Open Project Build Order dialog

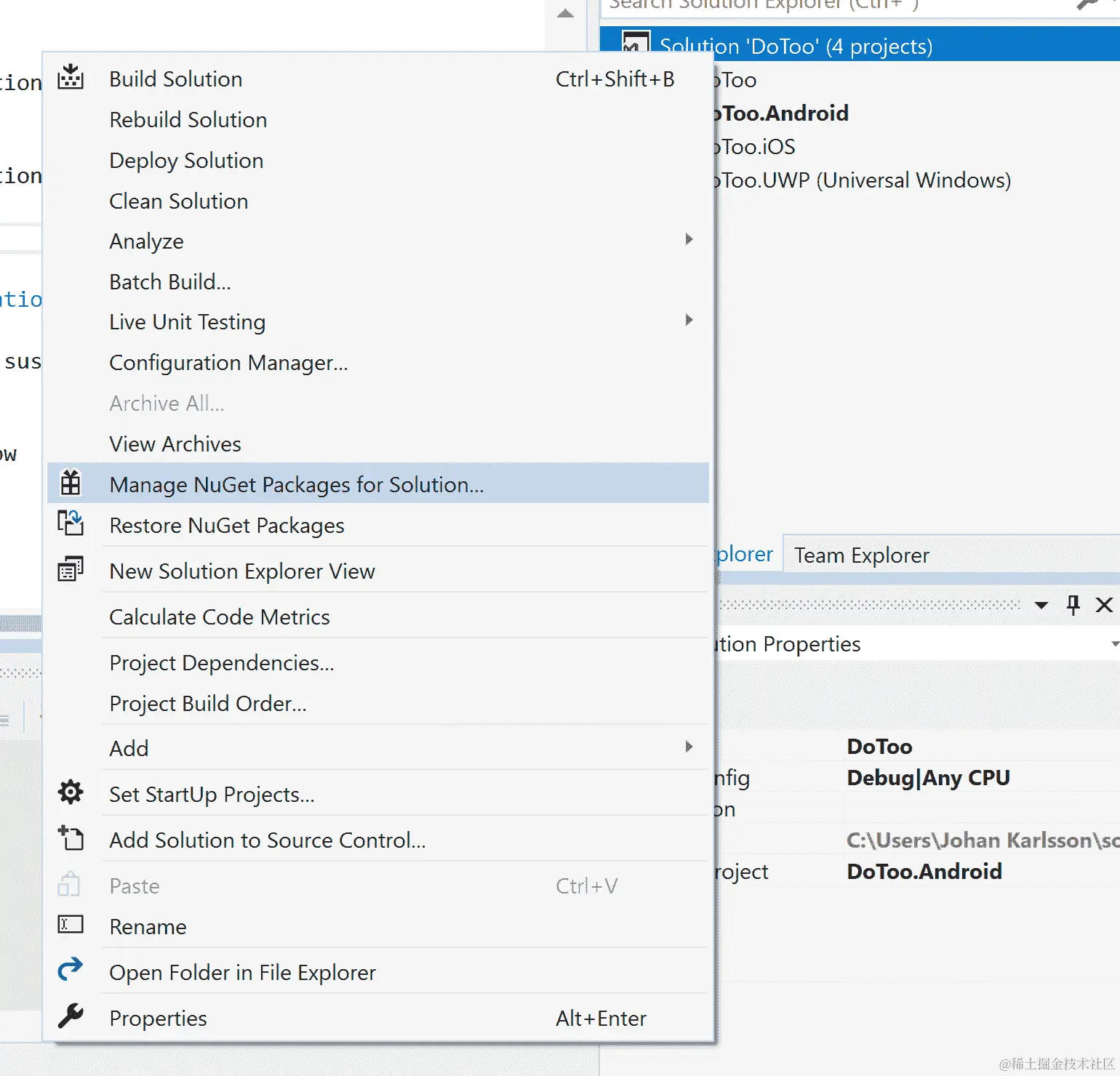(378, 703)
